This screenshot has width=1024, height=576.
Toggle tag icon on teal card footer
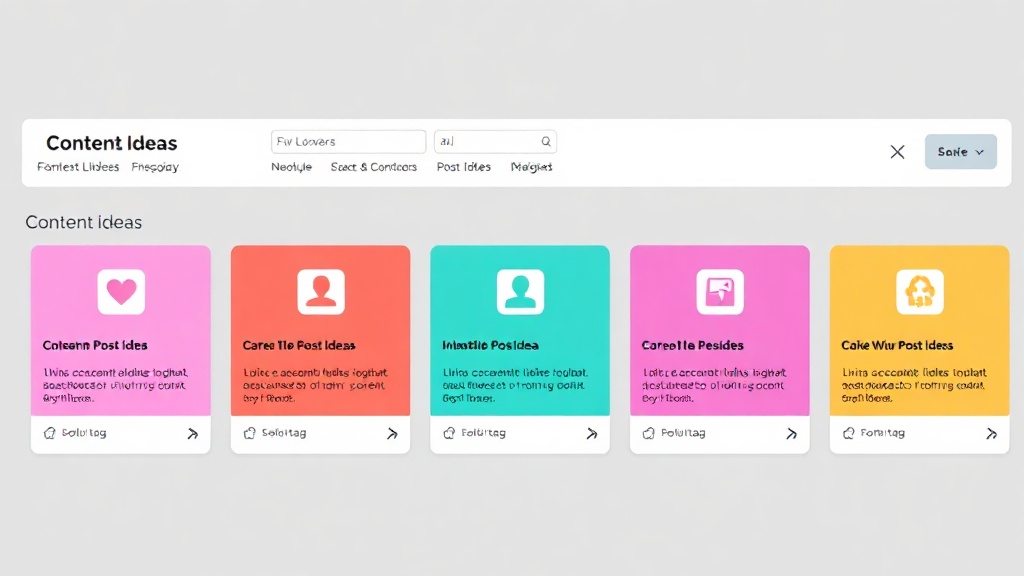click(449, 433)
